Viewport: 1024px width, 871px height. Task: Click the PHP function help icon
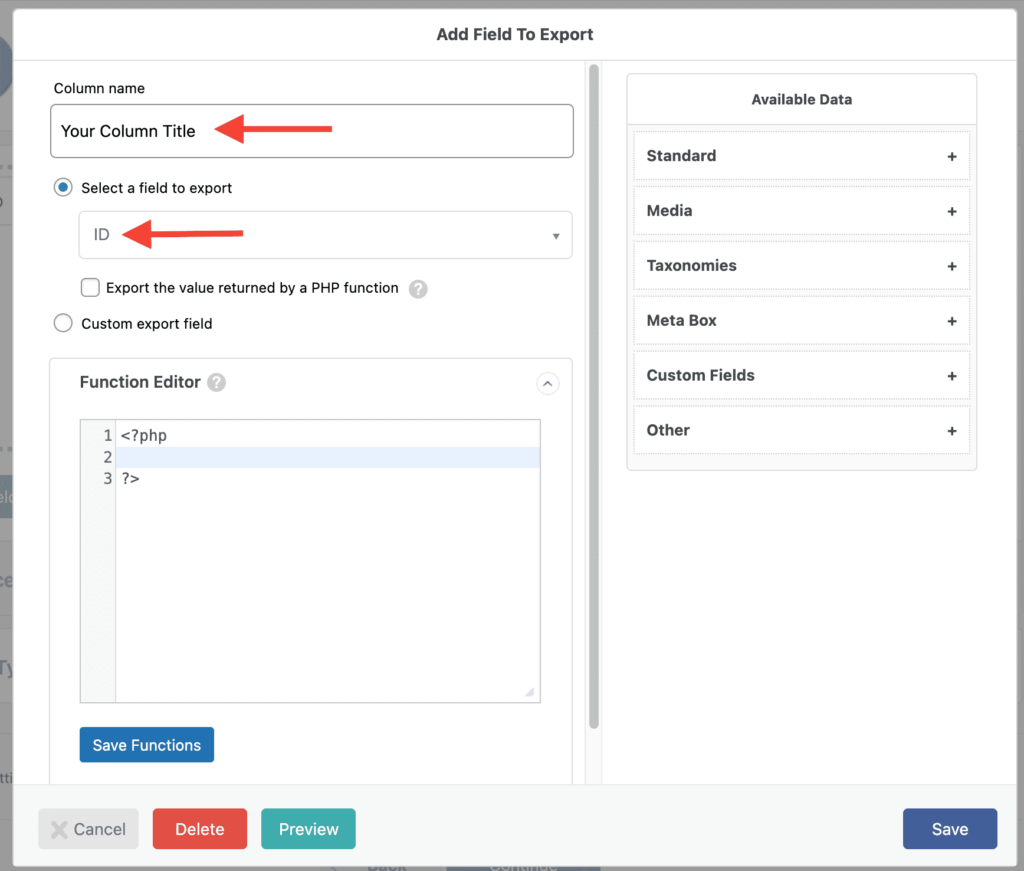point(418,288)
